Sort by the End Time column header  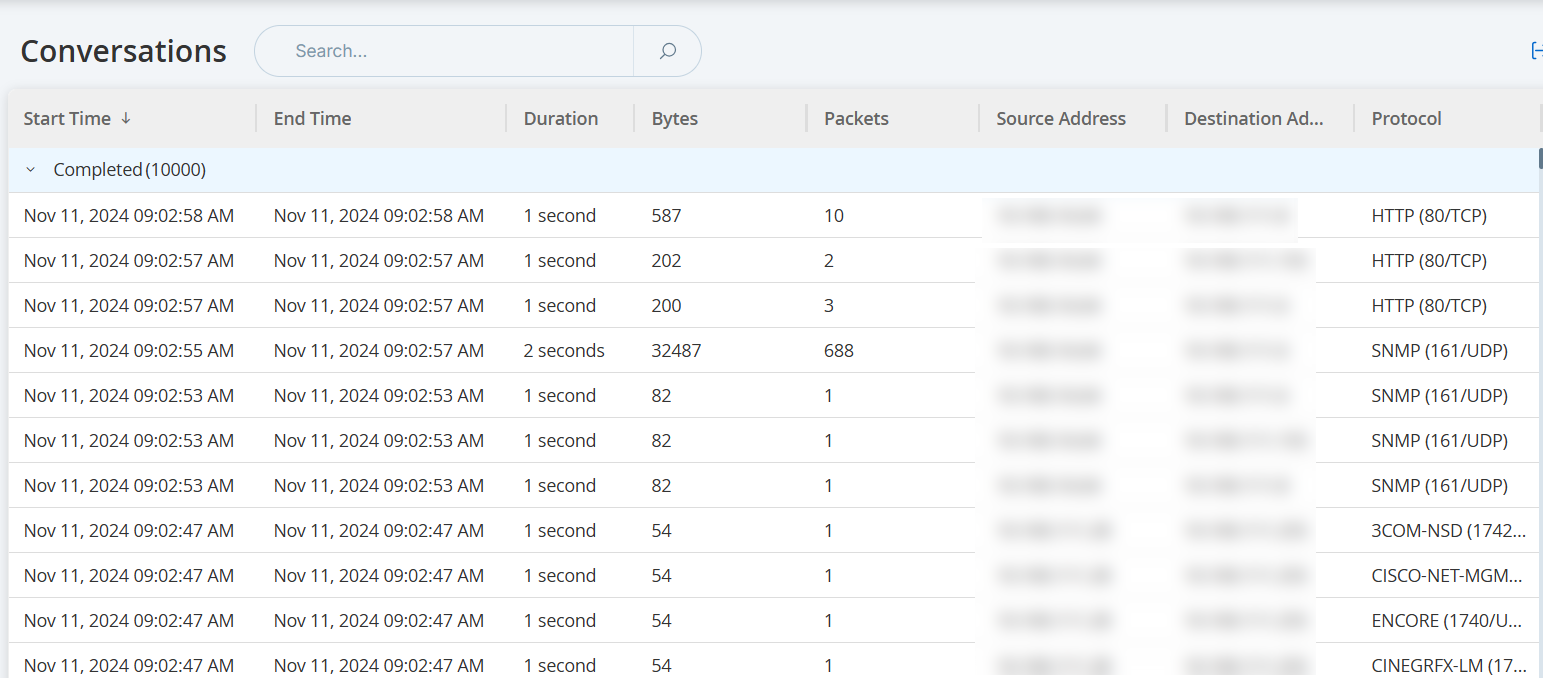coord(312,119)
